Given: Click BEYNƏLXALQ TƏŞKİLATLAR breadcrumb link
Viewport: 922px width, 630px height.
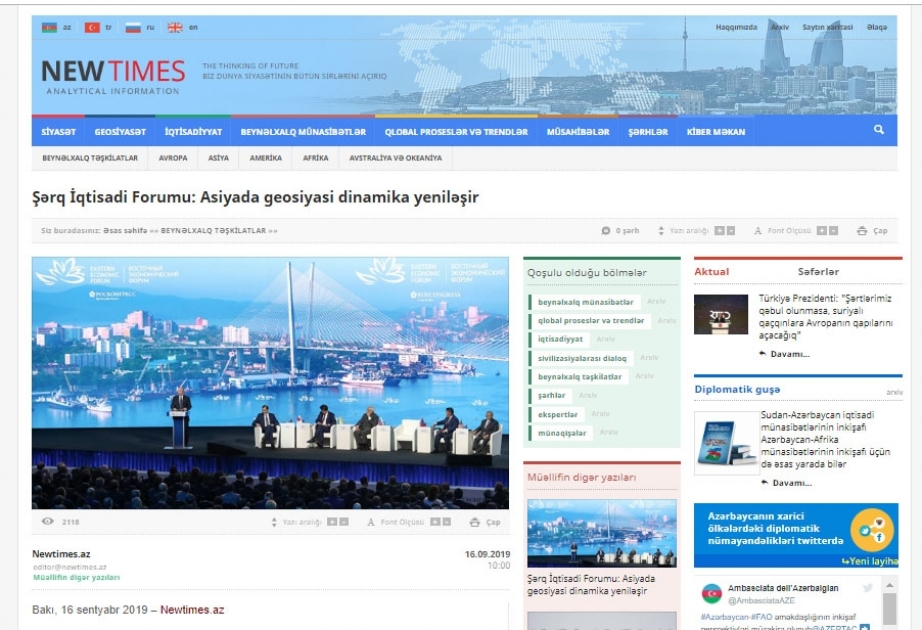Looking at the screenshot, I should point(213,231).
